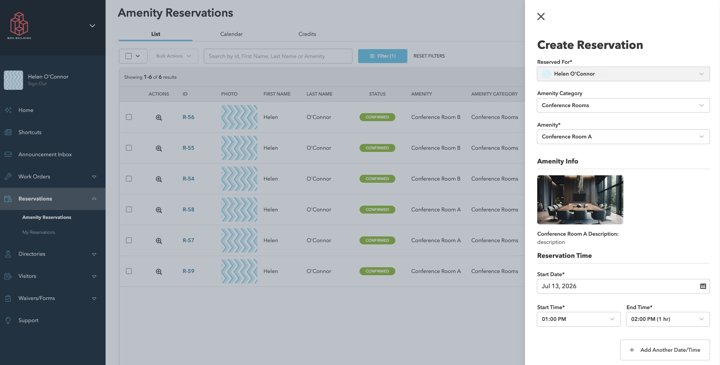Screen dimensions: 720x365
Task: Open the building switcher chevron
Action: pos(92,26)
